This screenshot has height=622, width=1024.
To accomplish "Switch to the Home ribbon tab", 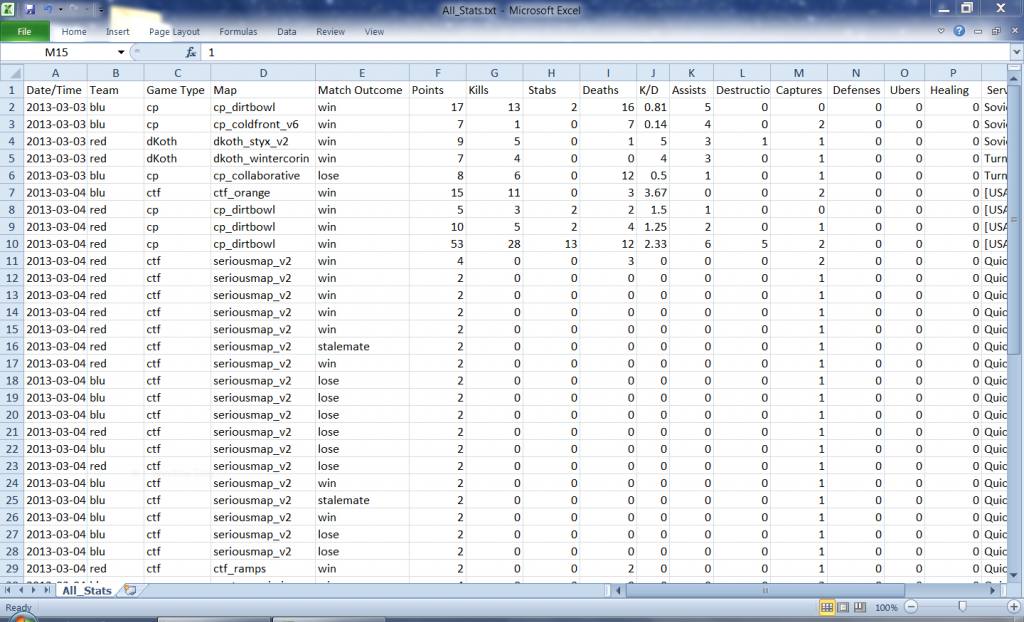I will (74, 31).
